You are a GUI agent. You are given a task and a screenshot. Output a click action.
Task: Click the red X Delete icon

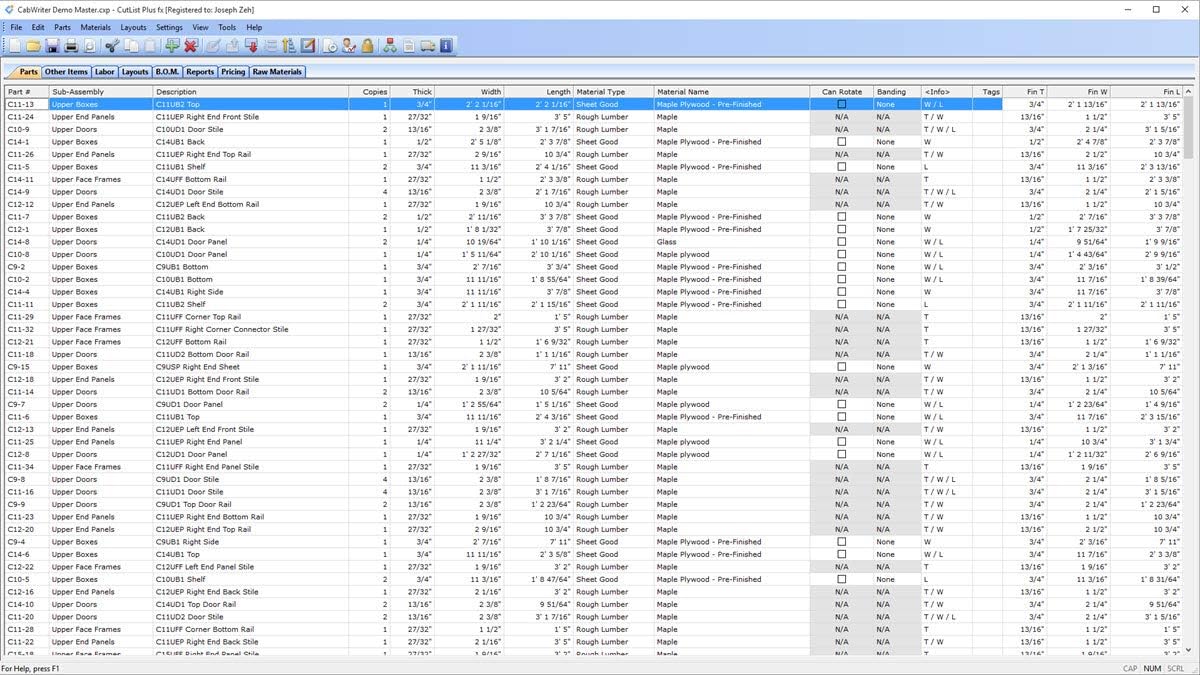tap(190, 46)
